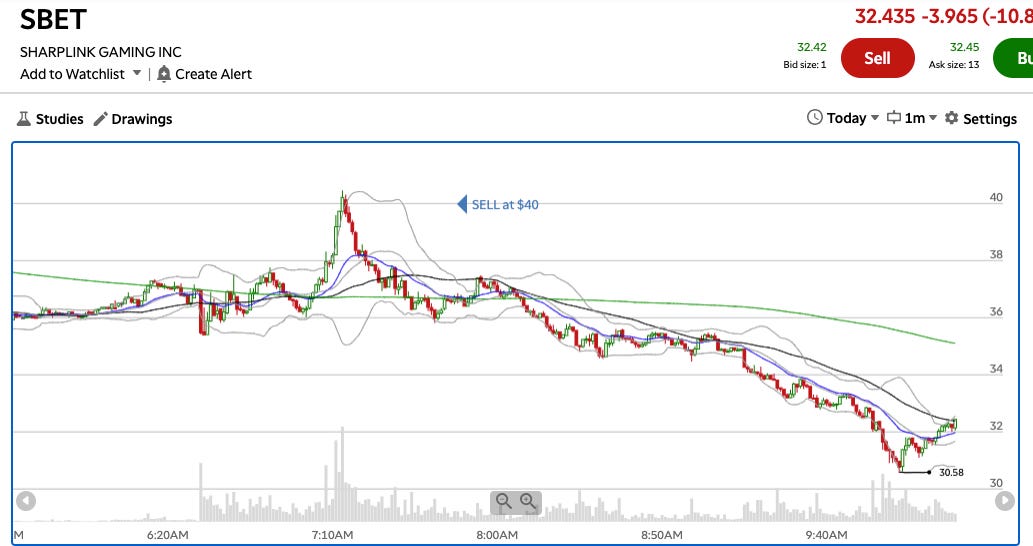Screen dimensions: 1033x546
Task: Click the 8:00AM time axis label
Action: [497, 535]
